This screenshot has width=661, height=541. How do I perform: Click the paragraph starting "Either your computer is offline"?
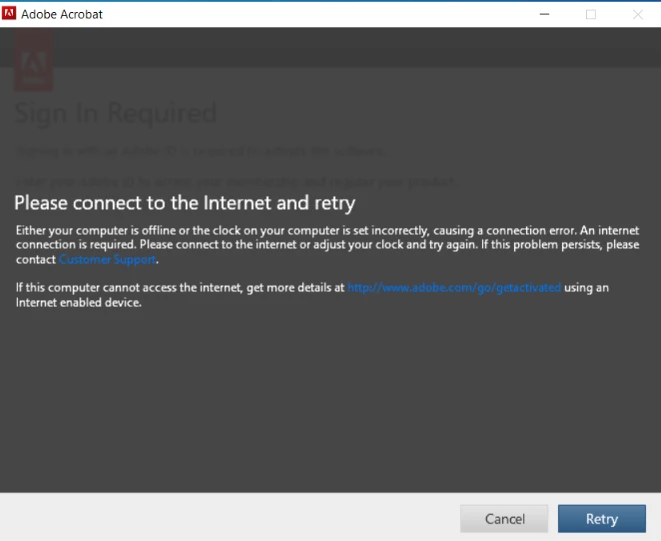[x=328, y=245]
